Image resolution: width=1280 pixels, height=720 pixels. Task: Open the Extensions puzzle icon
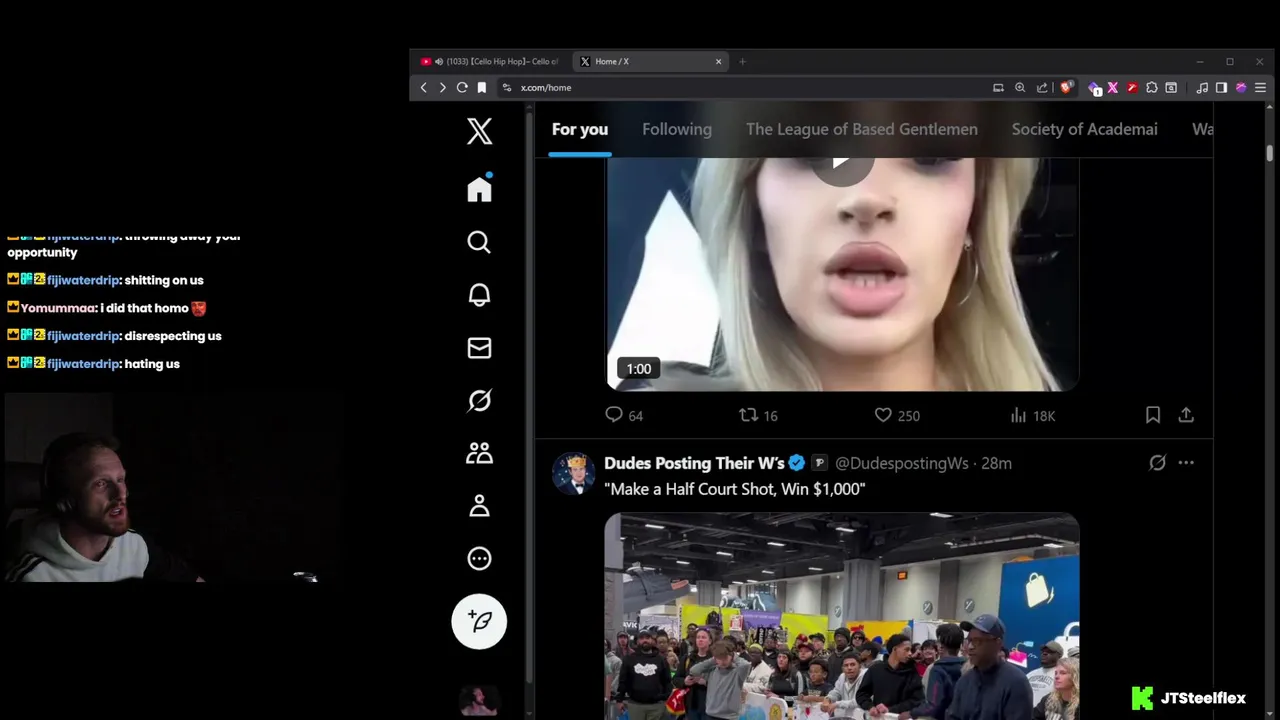(1151, 88)
